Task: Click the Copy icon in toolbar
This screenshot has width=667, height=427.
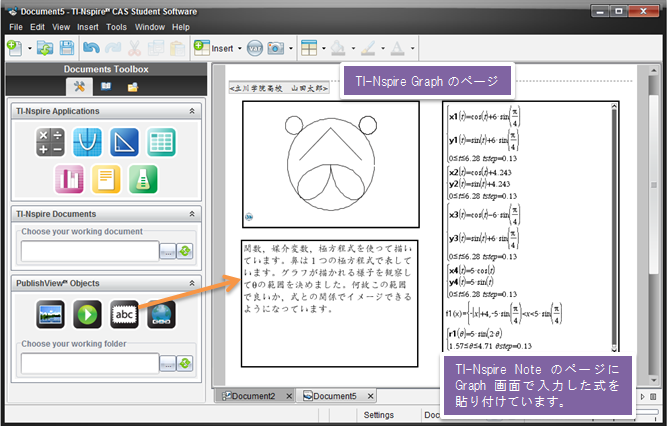Action: pyautogui.click(x=156, y=48)
